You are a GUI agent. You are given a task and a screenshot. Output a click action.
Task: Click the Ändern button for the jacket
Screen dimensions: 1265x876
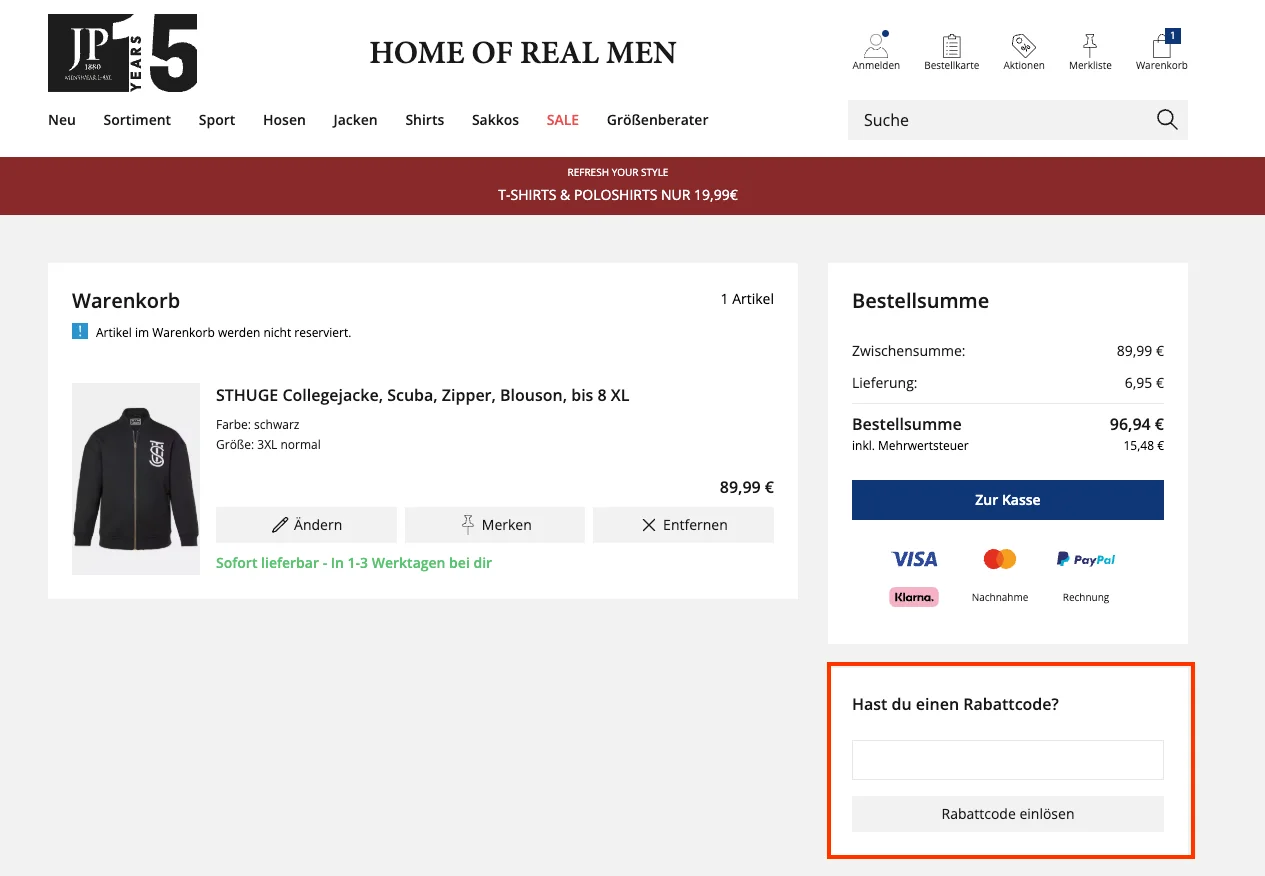(306, 525)
